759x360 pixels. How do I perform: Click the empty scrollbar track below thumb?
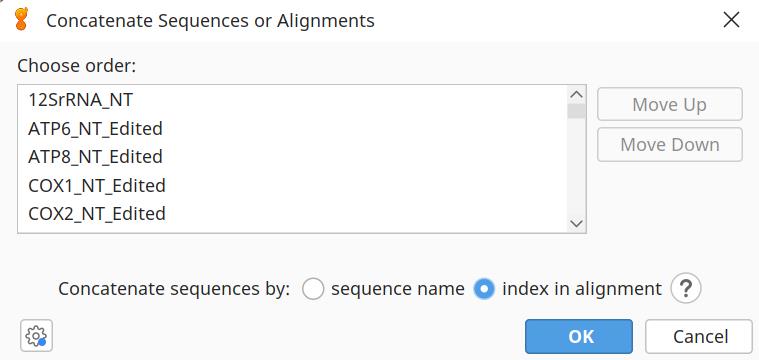(577, 167)
